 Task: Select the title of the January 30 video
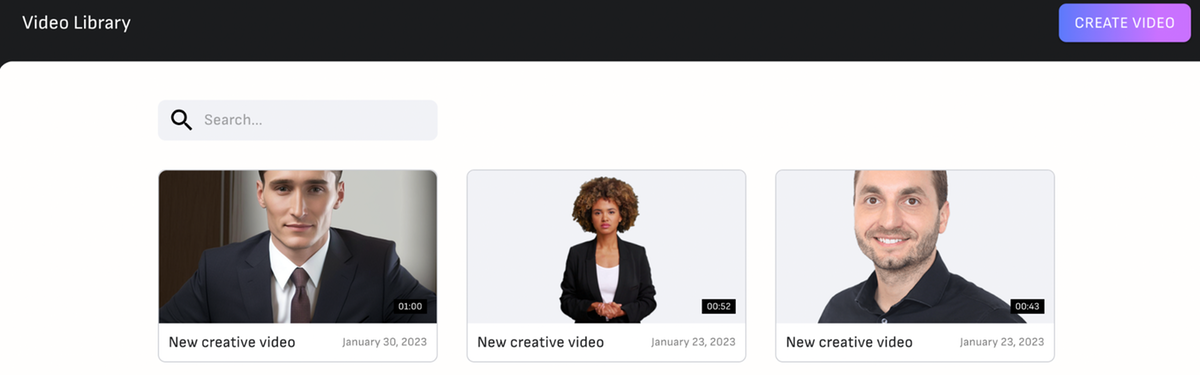tap(232, 342)
